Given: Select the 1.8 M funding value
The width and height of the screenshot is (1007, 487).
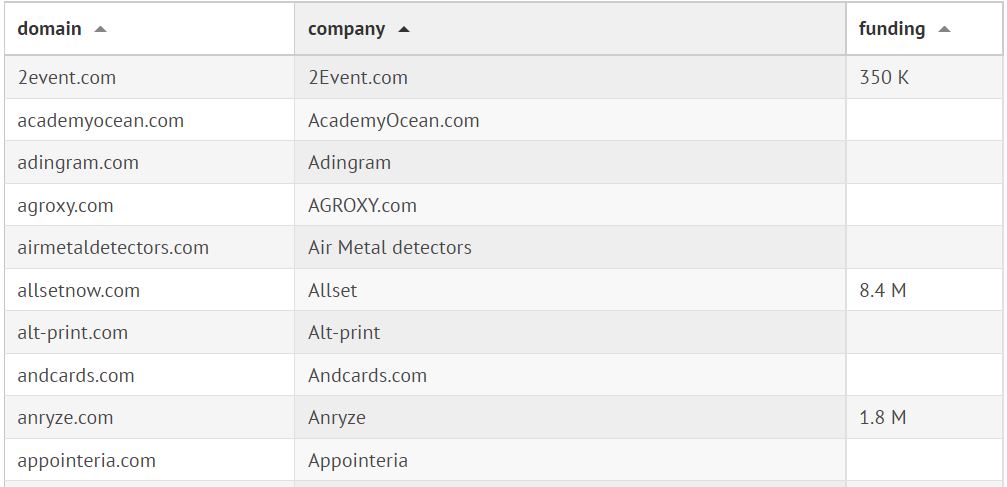Looking at the screenshot, I should (883, 417).
